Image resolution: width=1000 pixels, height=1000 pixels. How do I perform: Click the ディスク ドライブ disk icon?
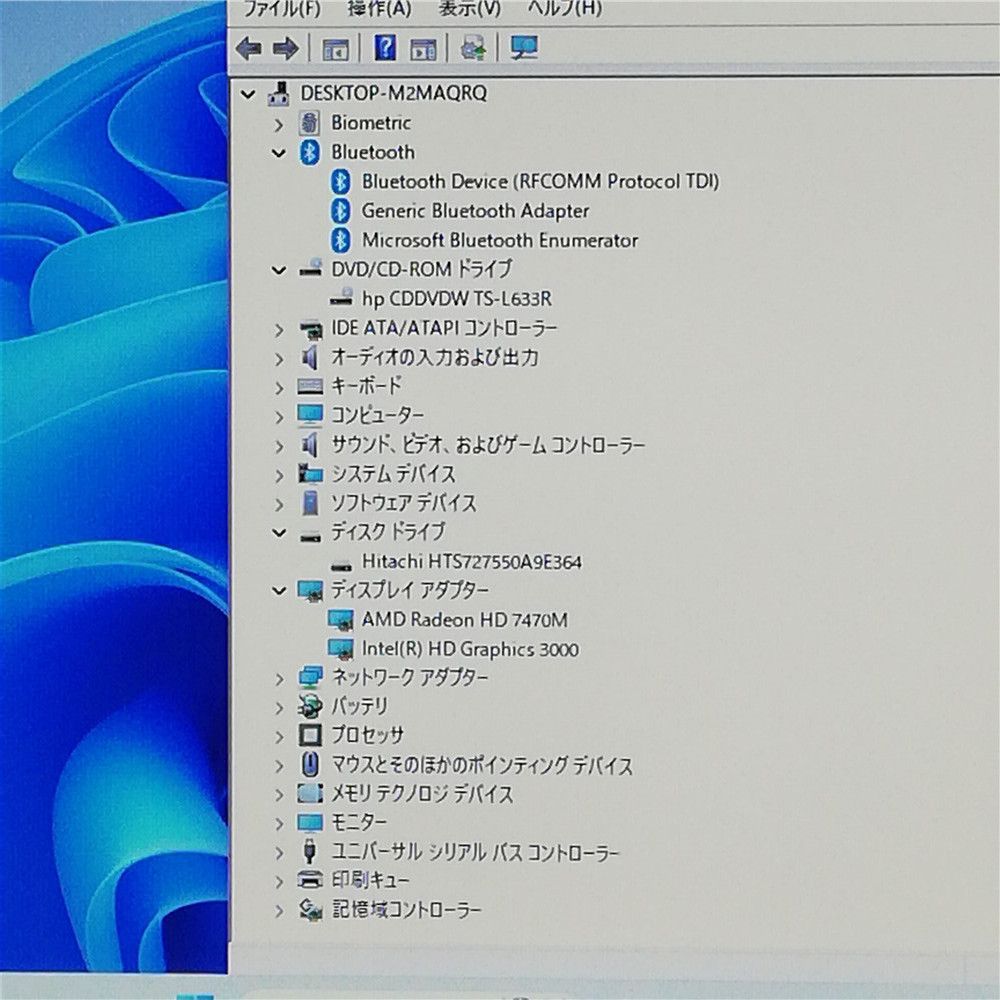(x=311, y=535)
